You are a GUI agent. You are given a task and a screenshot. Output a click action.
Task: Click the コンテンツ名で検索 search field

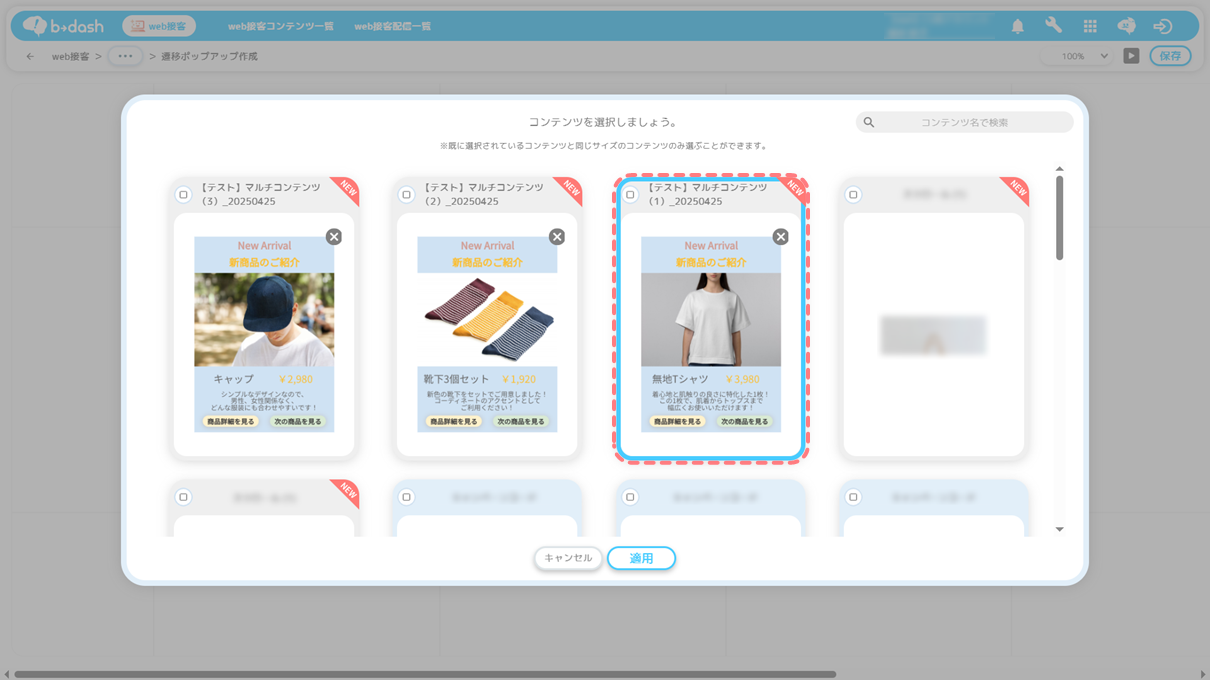964,122
